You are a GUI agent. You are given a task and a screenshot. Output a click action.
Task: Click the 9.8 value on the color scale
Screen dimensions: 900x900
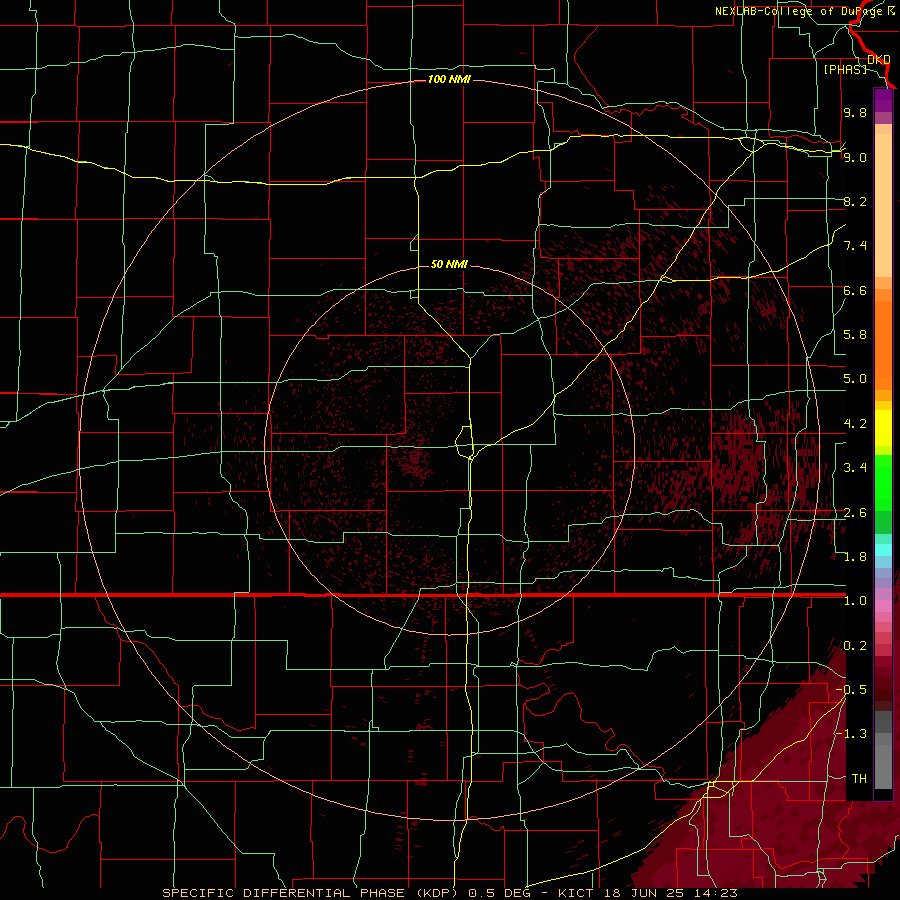[855, 112]
